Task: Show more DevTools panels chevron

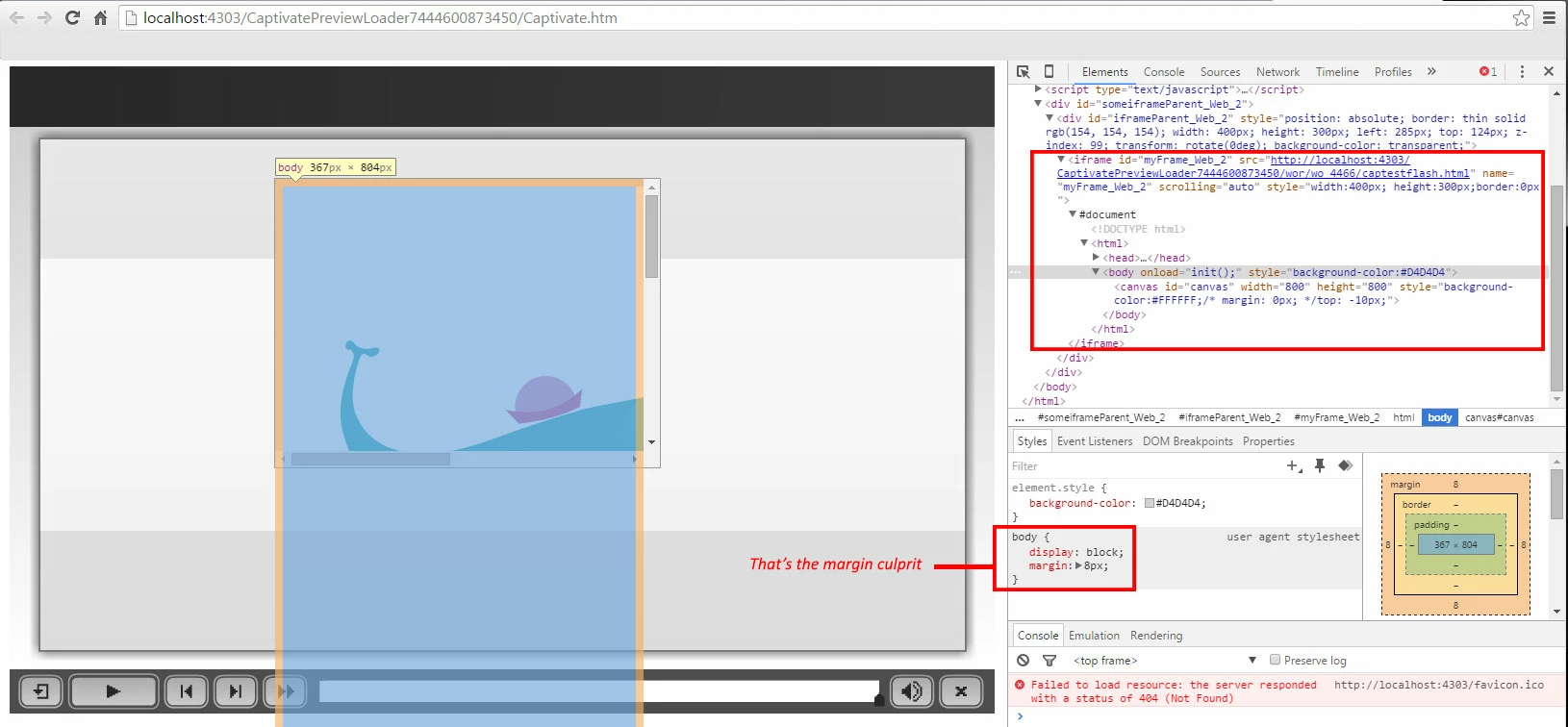Action: [x=1431, y=72]
